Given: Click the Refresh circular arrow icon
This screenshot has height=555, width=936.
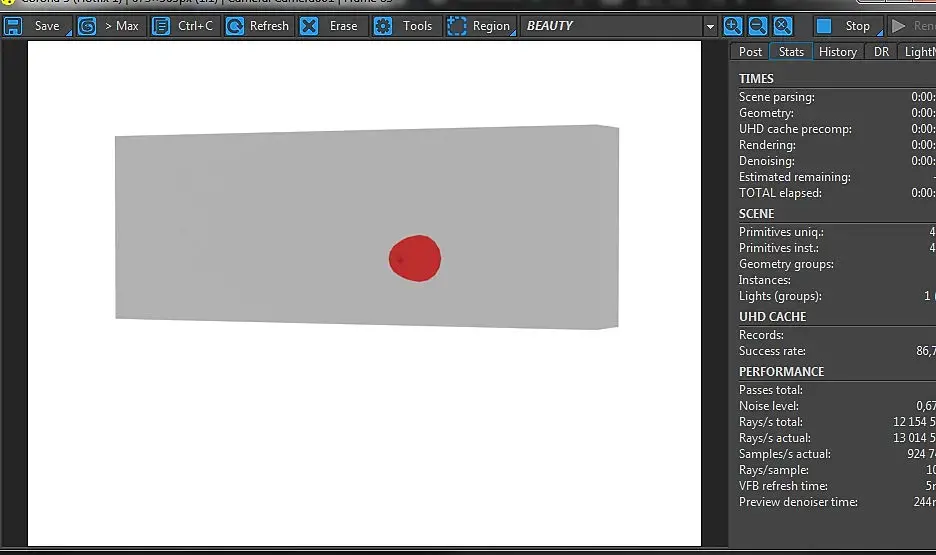Looking at the screenshot, I should (x=235, y=26).
